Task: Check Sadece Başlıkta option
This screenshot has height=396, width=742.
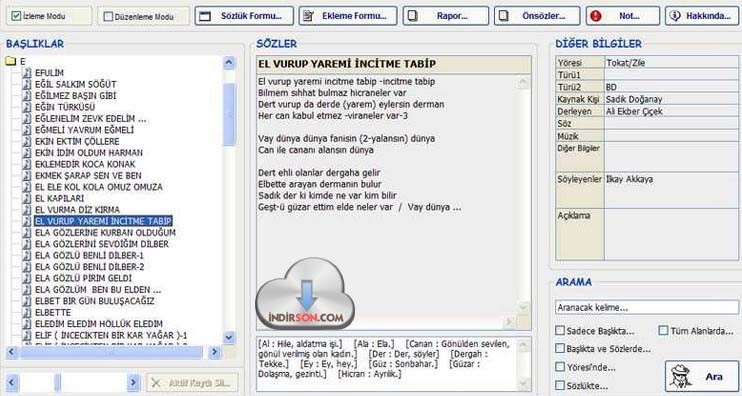Action: pyautogui.click(x=560, y=330)
